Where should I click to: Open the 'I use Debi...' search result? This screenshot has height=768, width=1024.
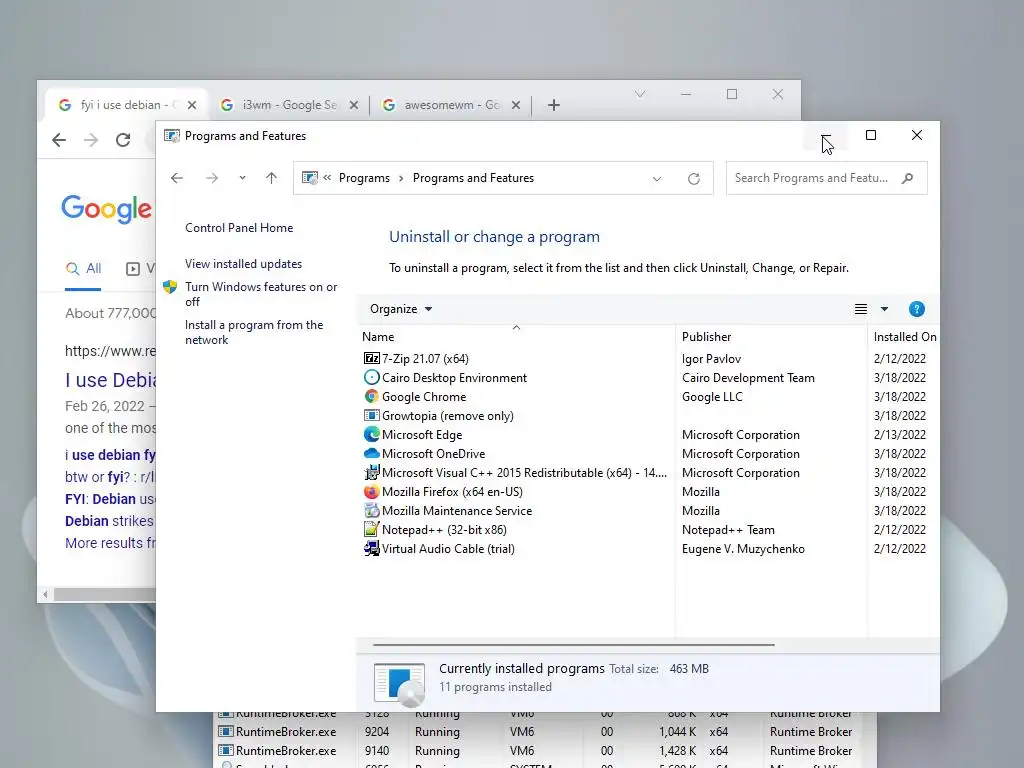[x=110, y=380]
